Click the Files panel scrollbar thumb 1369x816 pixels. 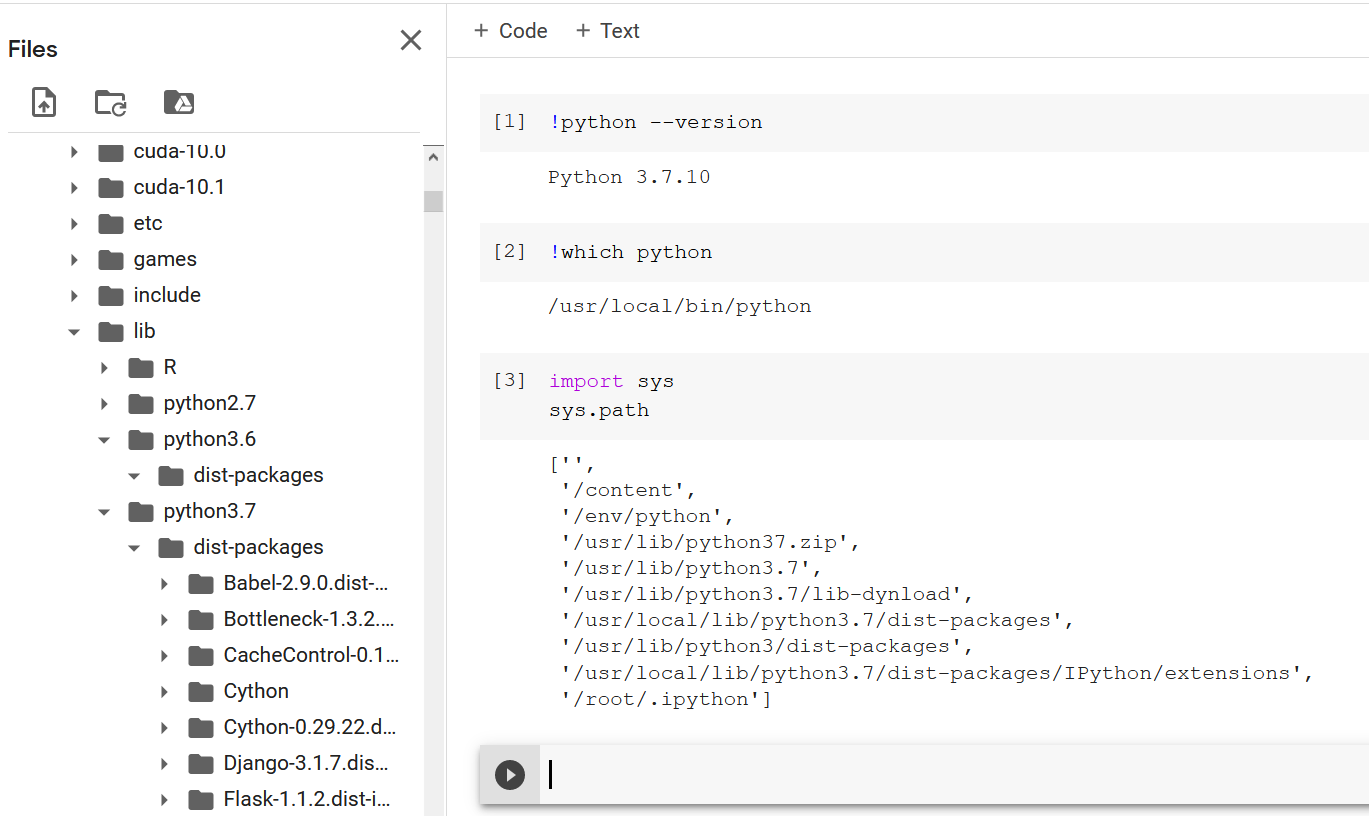pyautogui.click(x=433, y=200)
